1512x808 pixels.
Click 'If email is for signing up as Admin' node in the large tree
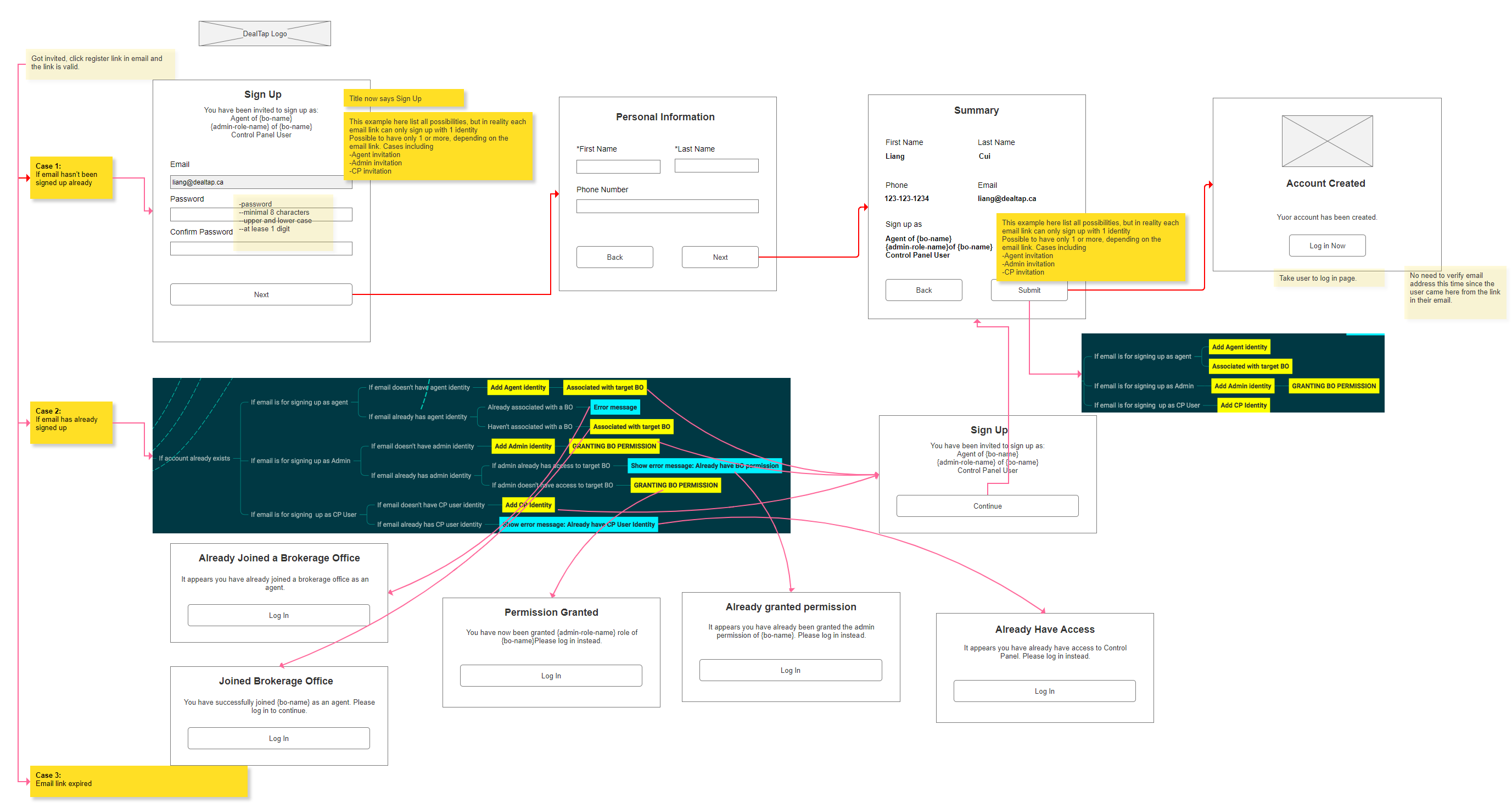pyautogui.click(x=300, y=460)
